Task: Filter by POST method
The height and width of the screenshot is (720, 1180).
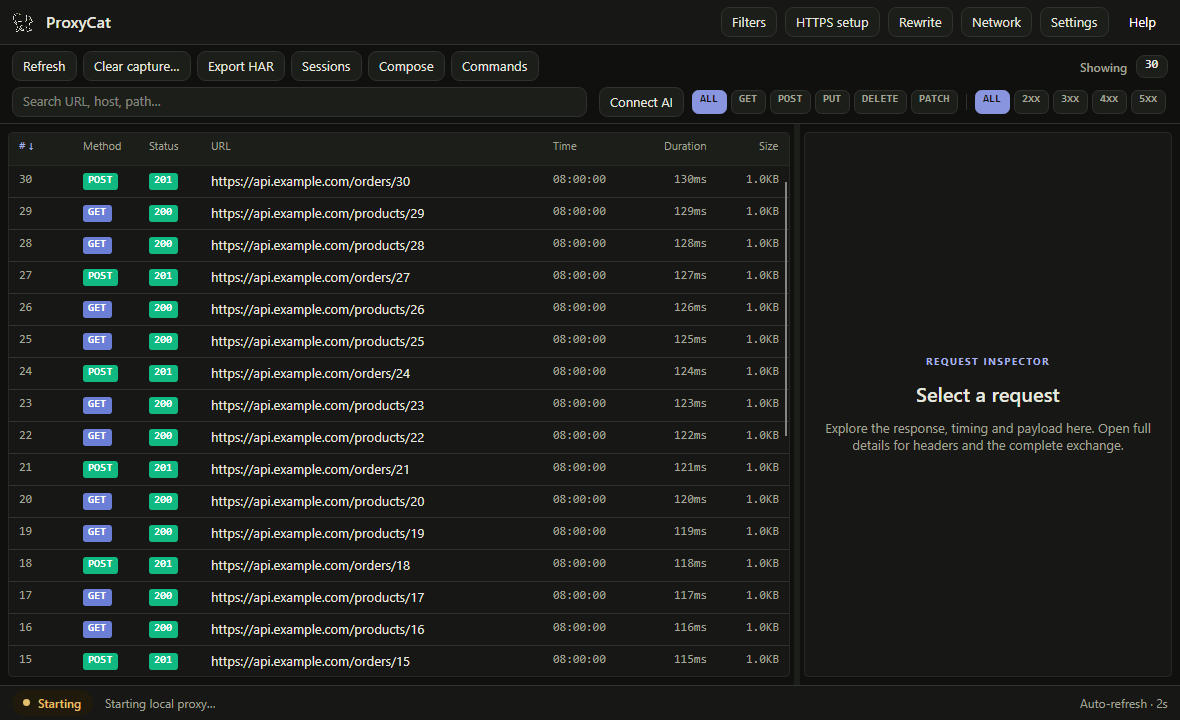Action: click(790, 102)
